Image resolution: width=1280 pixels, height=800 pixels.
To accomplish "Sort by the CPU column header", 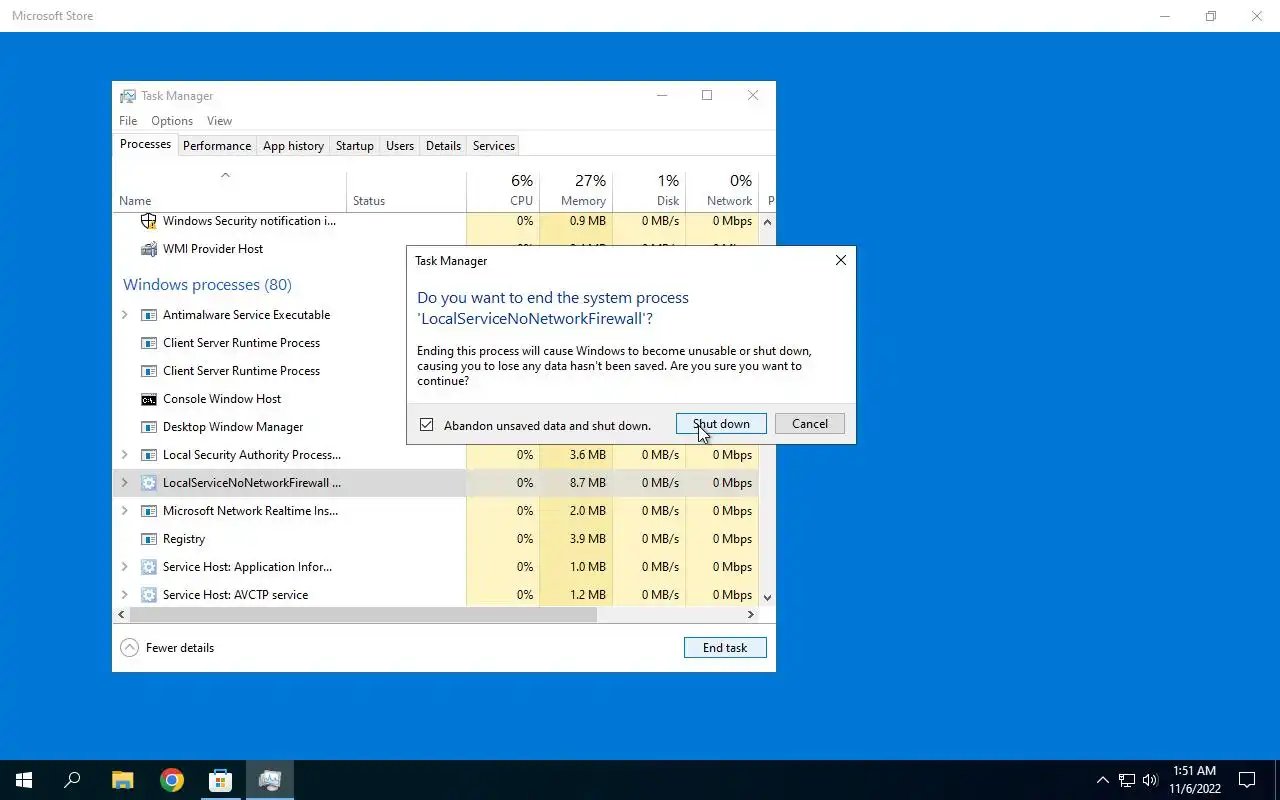I will click(503, 191).
